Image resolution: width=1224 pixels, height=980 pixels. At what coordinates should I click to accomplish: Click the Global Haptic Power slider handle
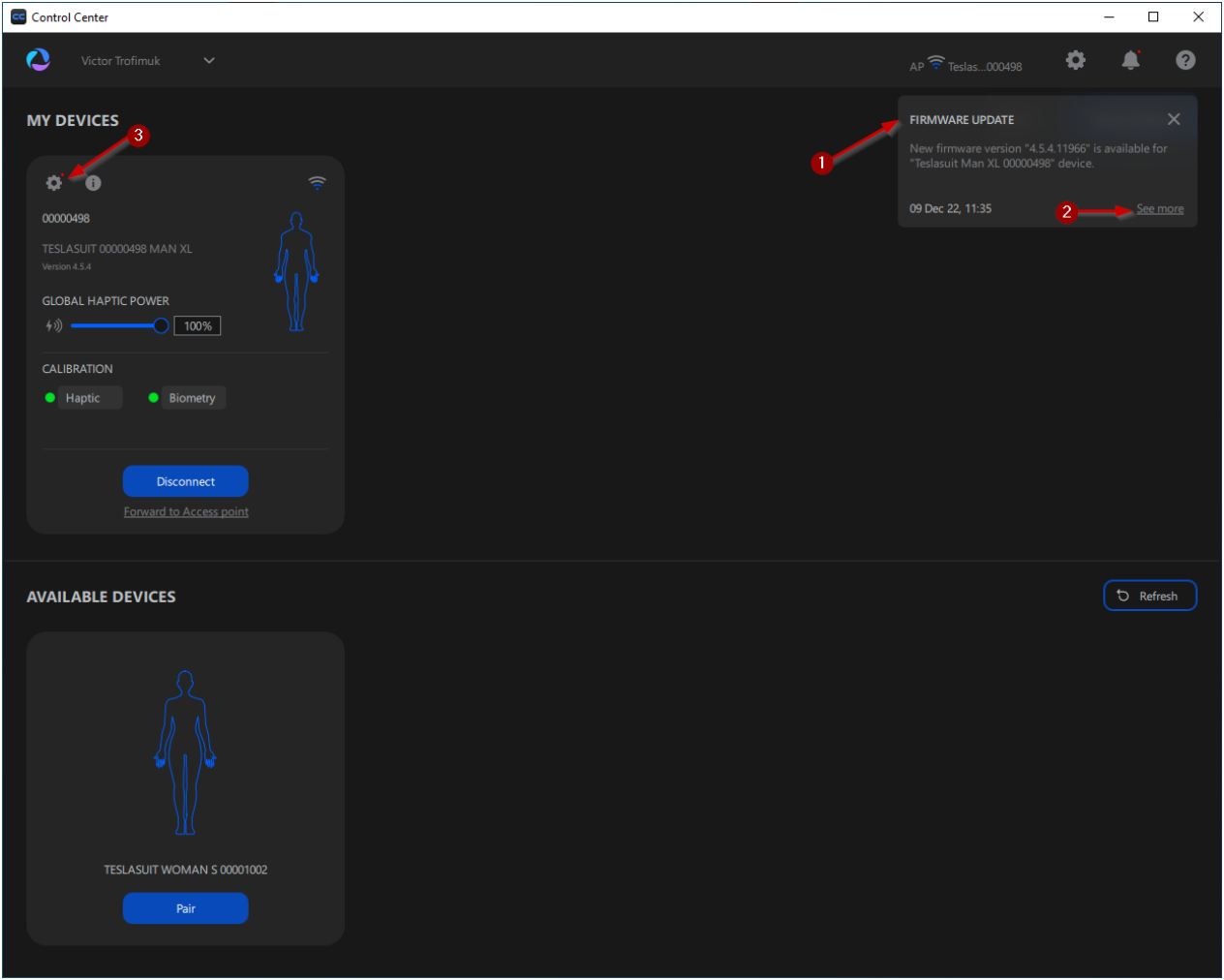(161, 326)
